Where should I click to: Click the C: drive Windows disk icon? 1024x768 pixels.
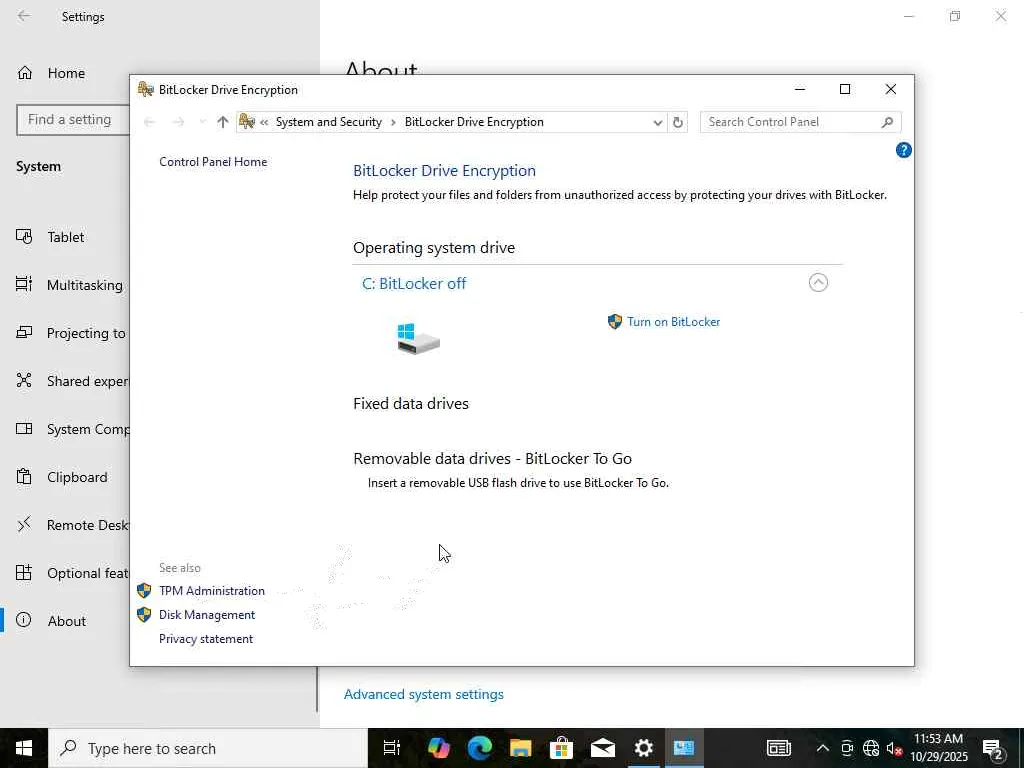click(x=418, y=338)
